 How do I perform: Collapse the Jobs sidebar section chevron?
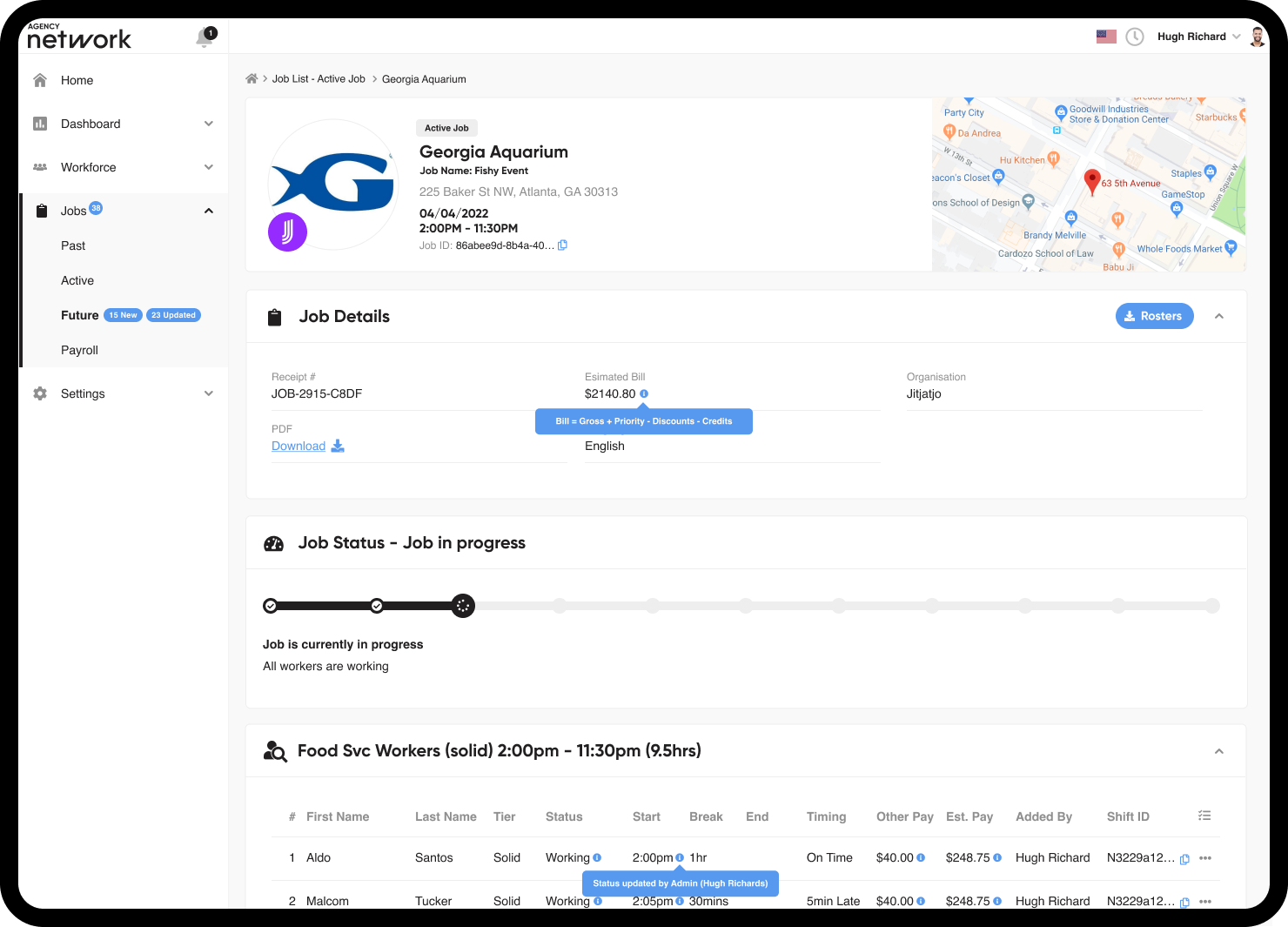click(209, 211)
